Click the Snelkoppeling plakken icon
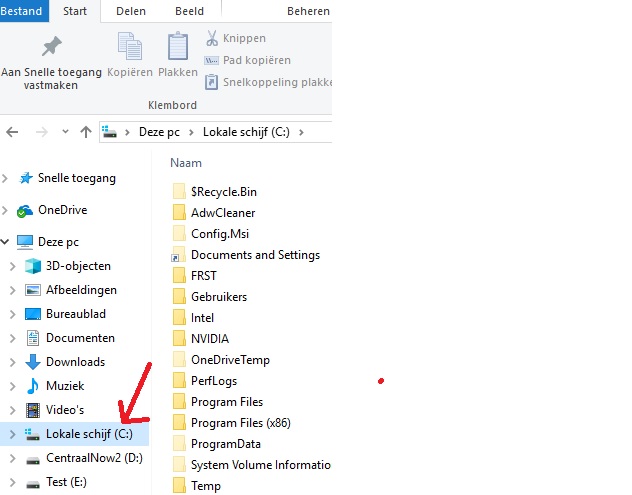Viewport: 632px width, 495px height. tap(212, 82)
